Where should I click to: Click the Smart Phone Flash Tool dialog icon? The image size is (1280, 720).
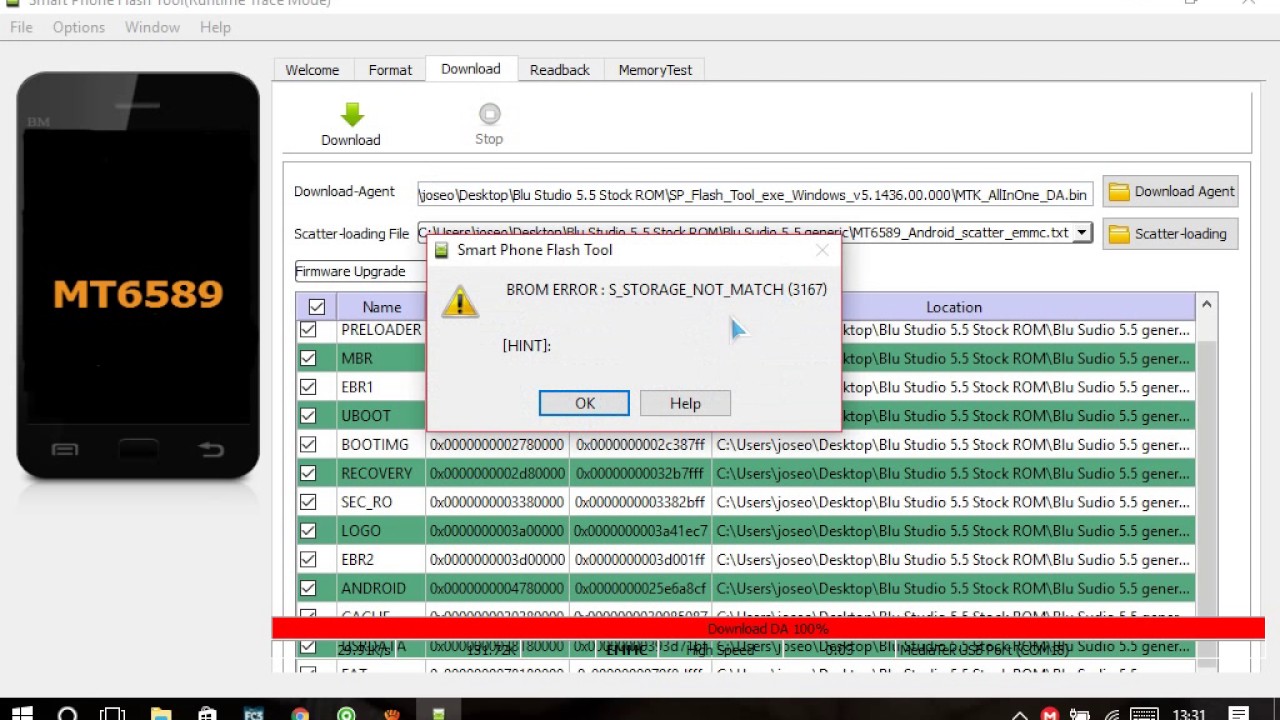[441, 250]
